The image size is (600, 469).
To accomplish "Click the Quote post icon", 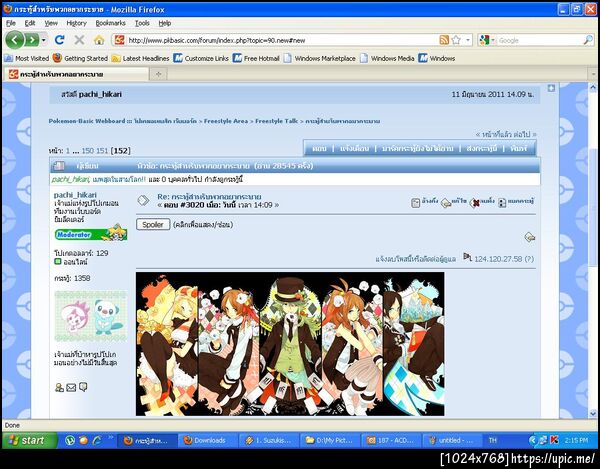I will click(424, 202).
